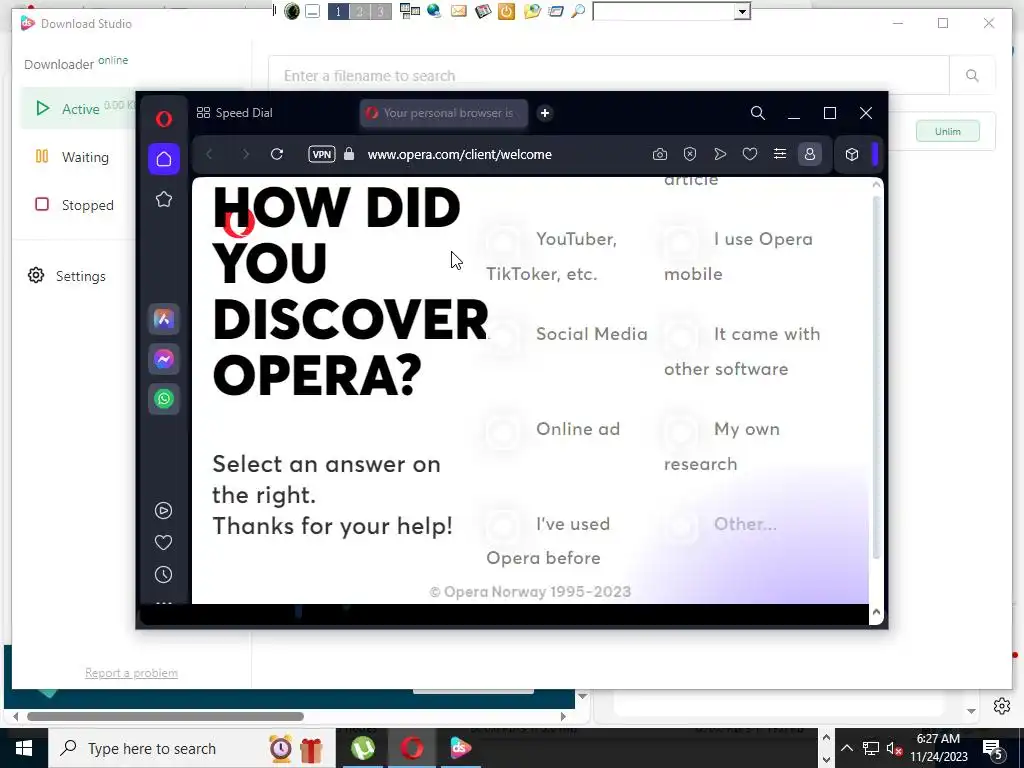Open the Player icon in Opera sidebar

click(163, 511)
